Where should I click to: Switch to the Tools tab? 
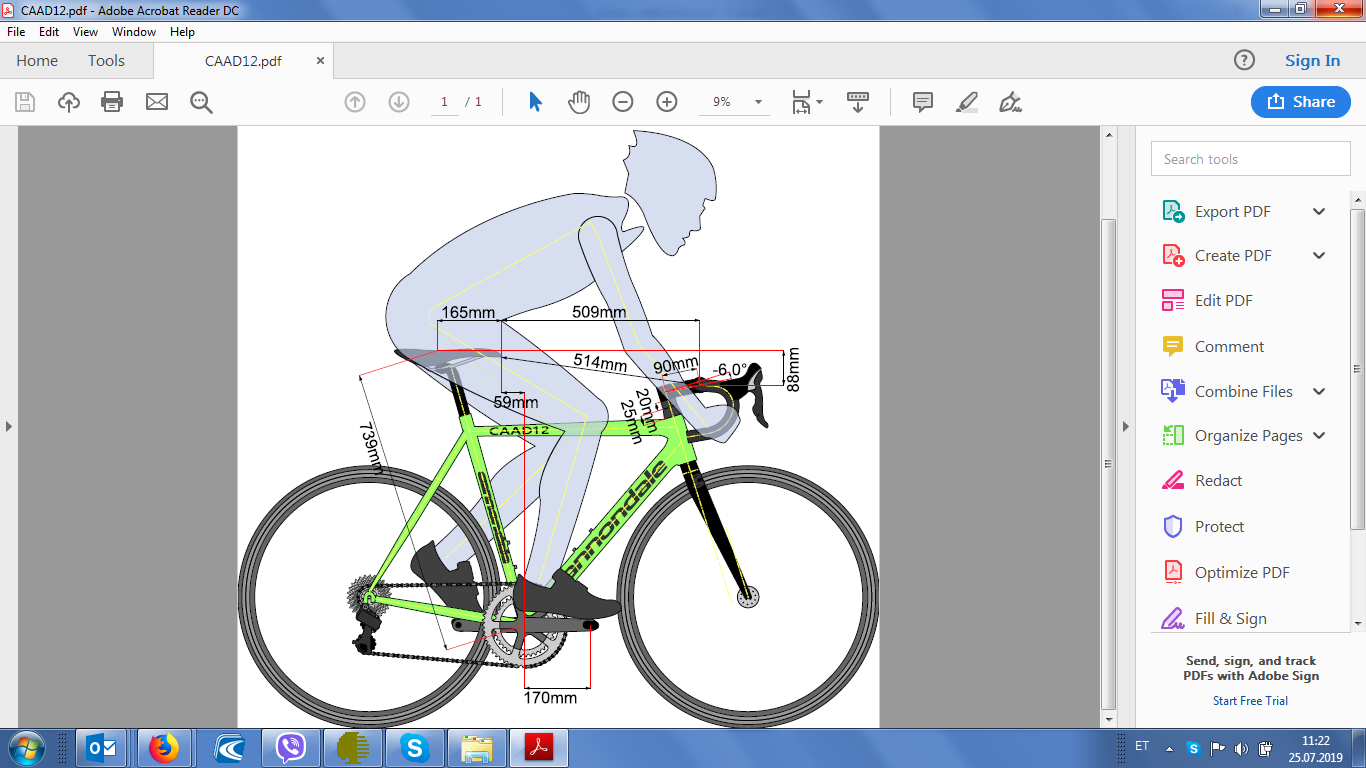(106, 61)
